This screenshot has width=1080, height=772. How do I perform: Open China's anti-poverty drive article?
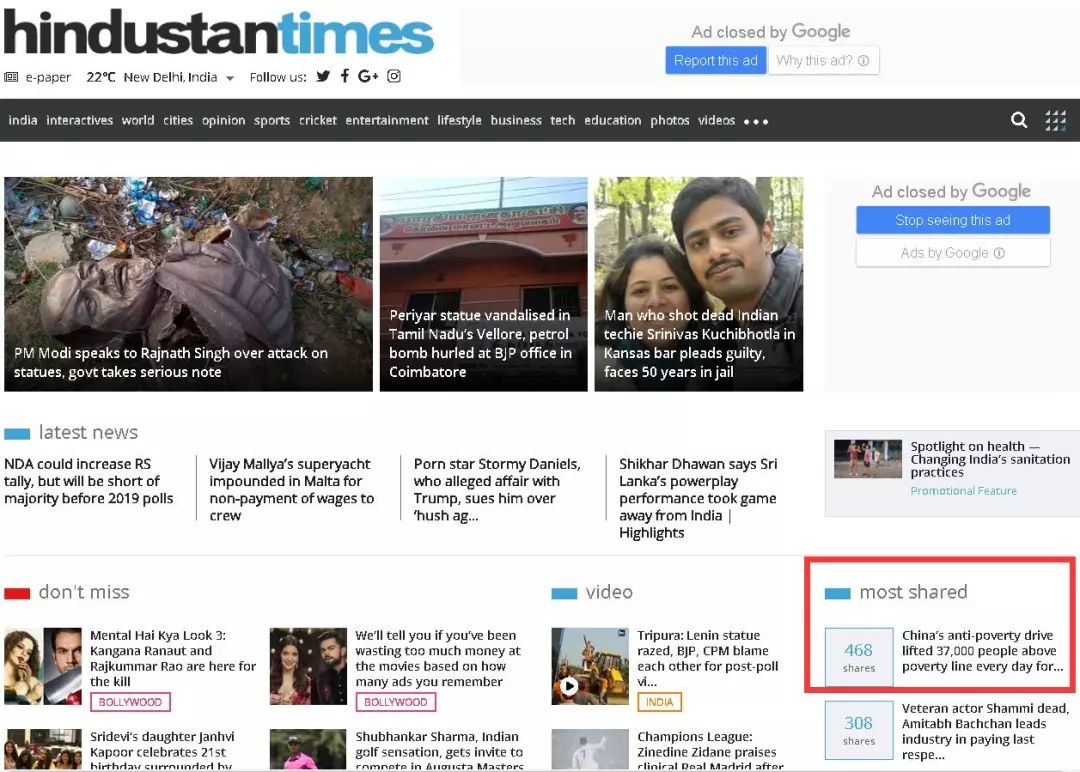(982, 651)
